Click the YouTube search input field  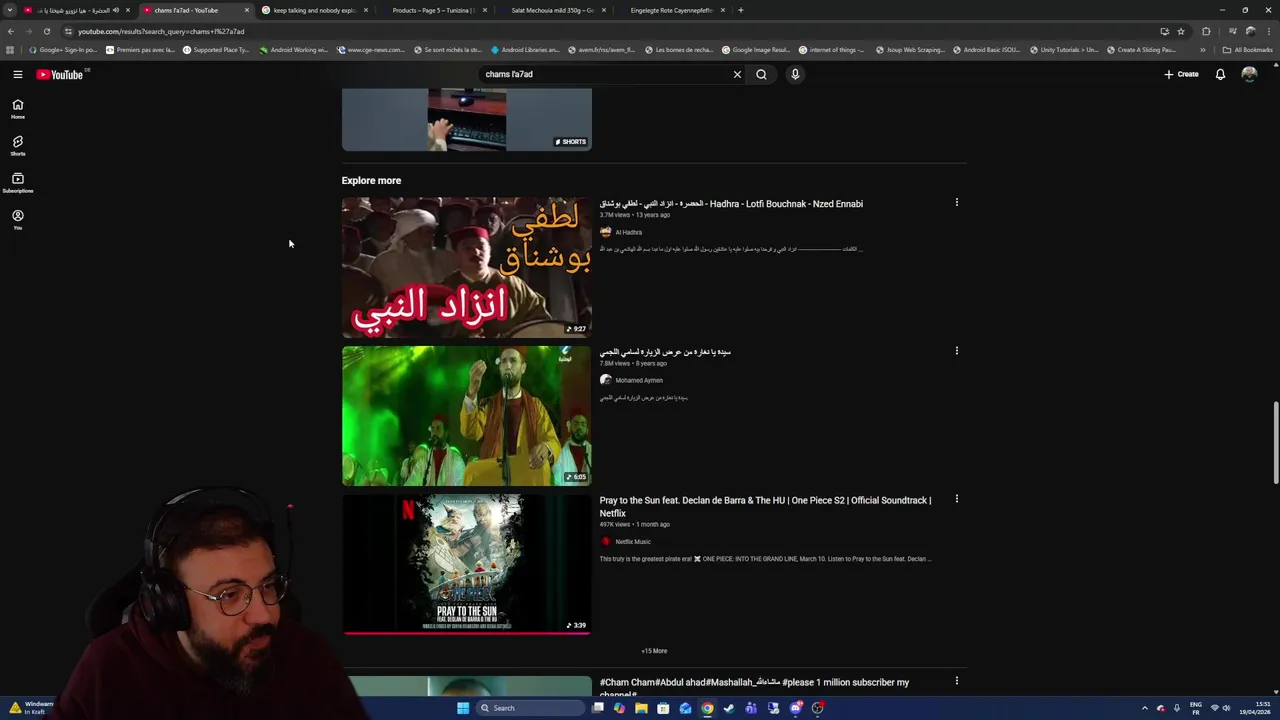coord(605,74)
